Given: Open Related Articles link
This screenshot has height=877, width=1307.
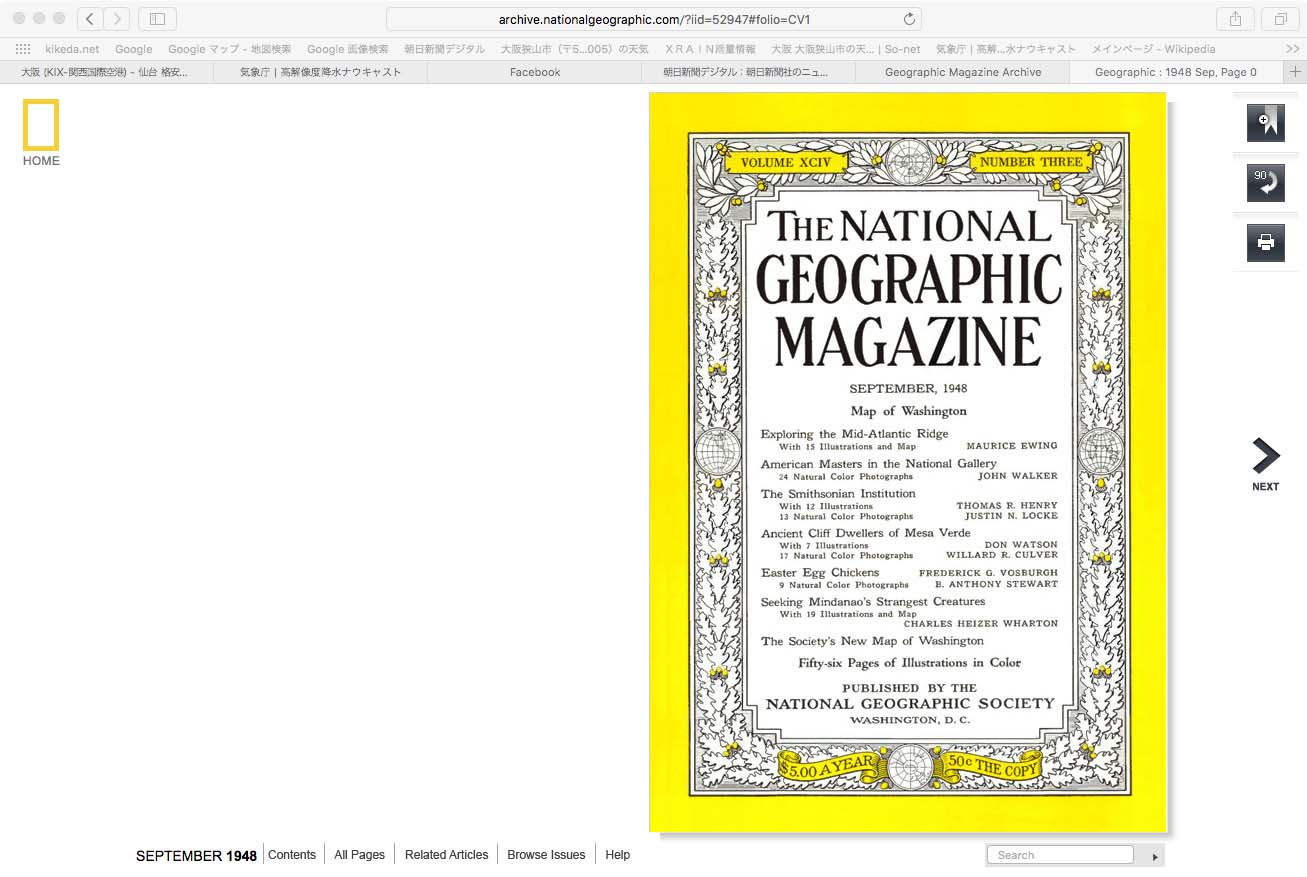Looking at the screenshot, I should pos(446,855).
